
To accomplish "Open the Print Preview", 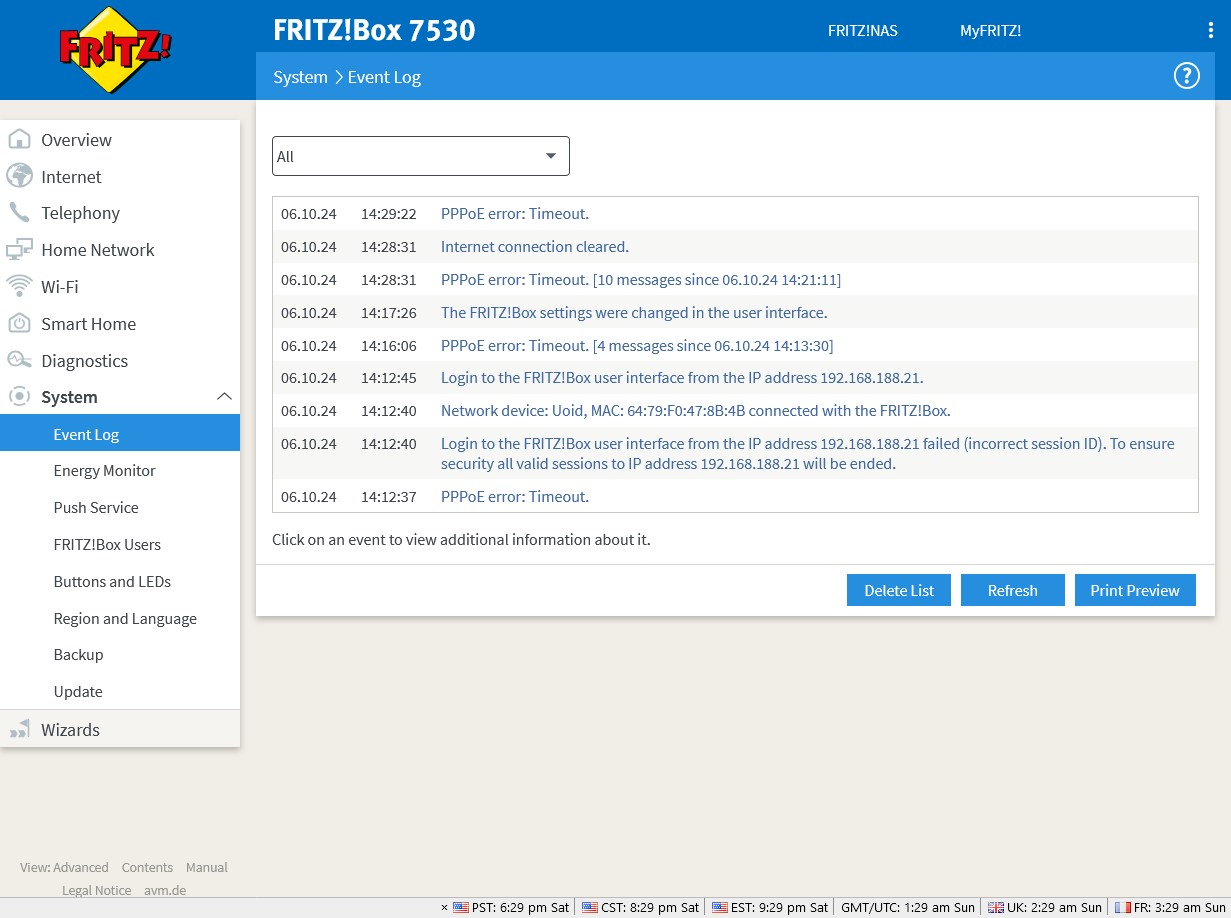I will click(1134, 590).
